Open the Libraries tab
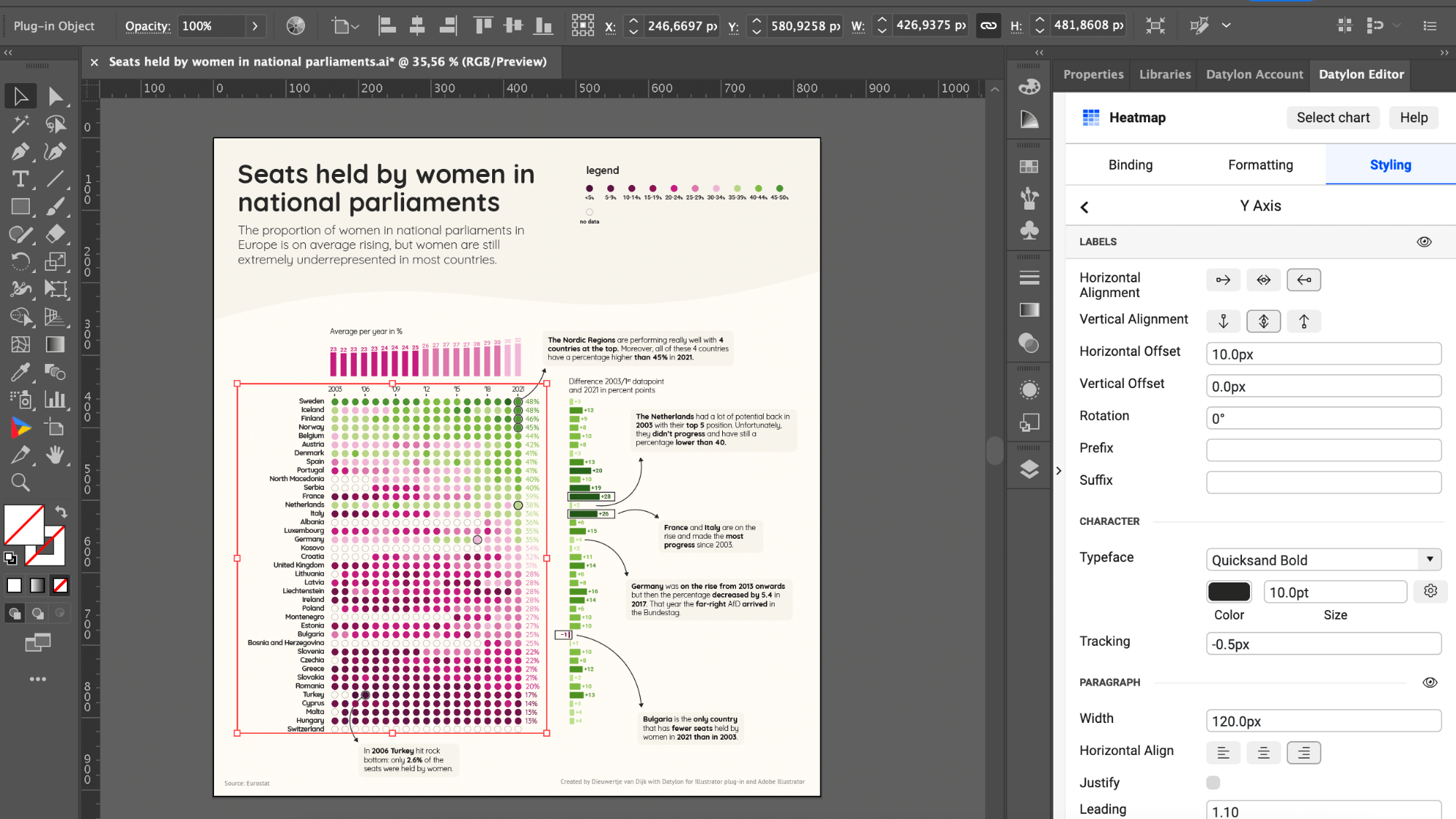This screenshot has height=819, width=1456. [1163, 74]
